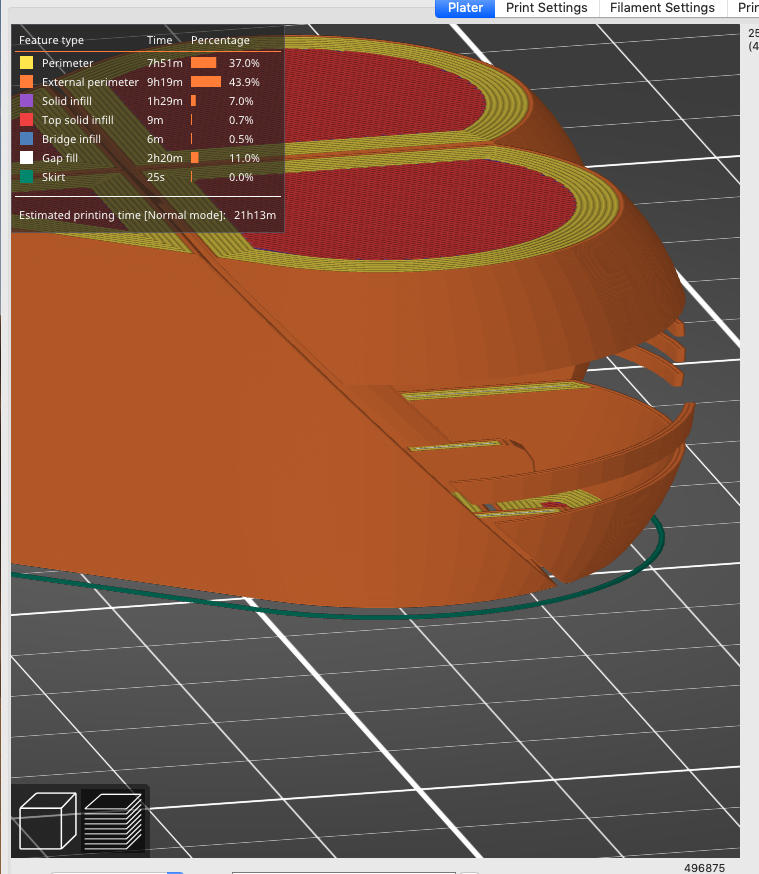Click the green Skirt legend swatch

click(x=26, y=177)
